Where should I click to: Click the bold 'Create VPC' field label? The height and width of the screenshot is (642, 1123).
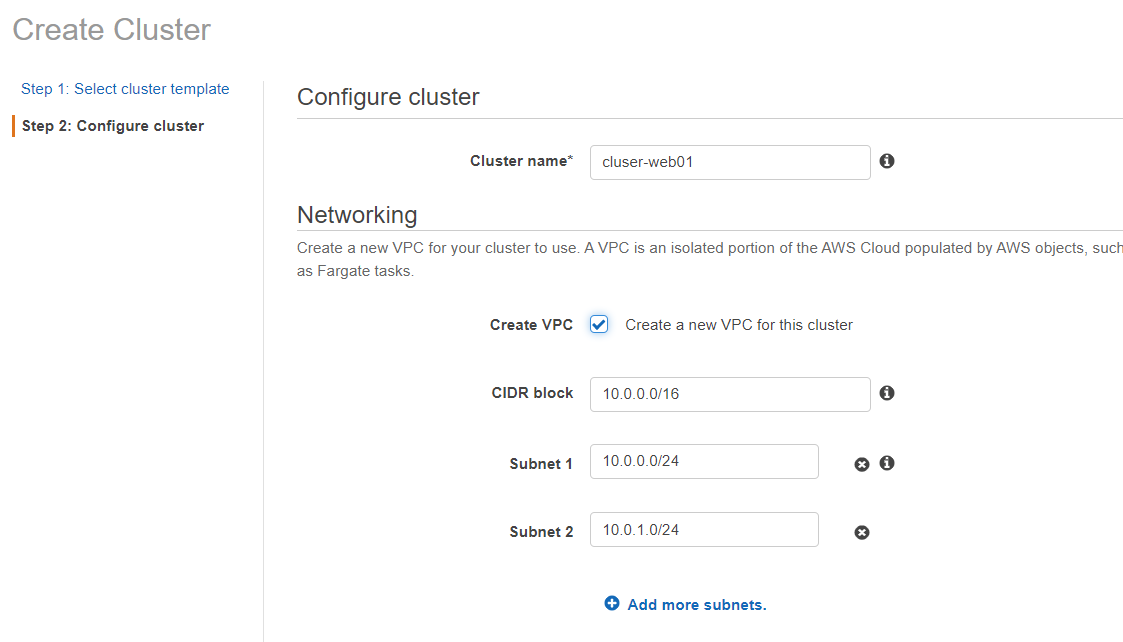click(531, 325)
